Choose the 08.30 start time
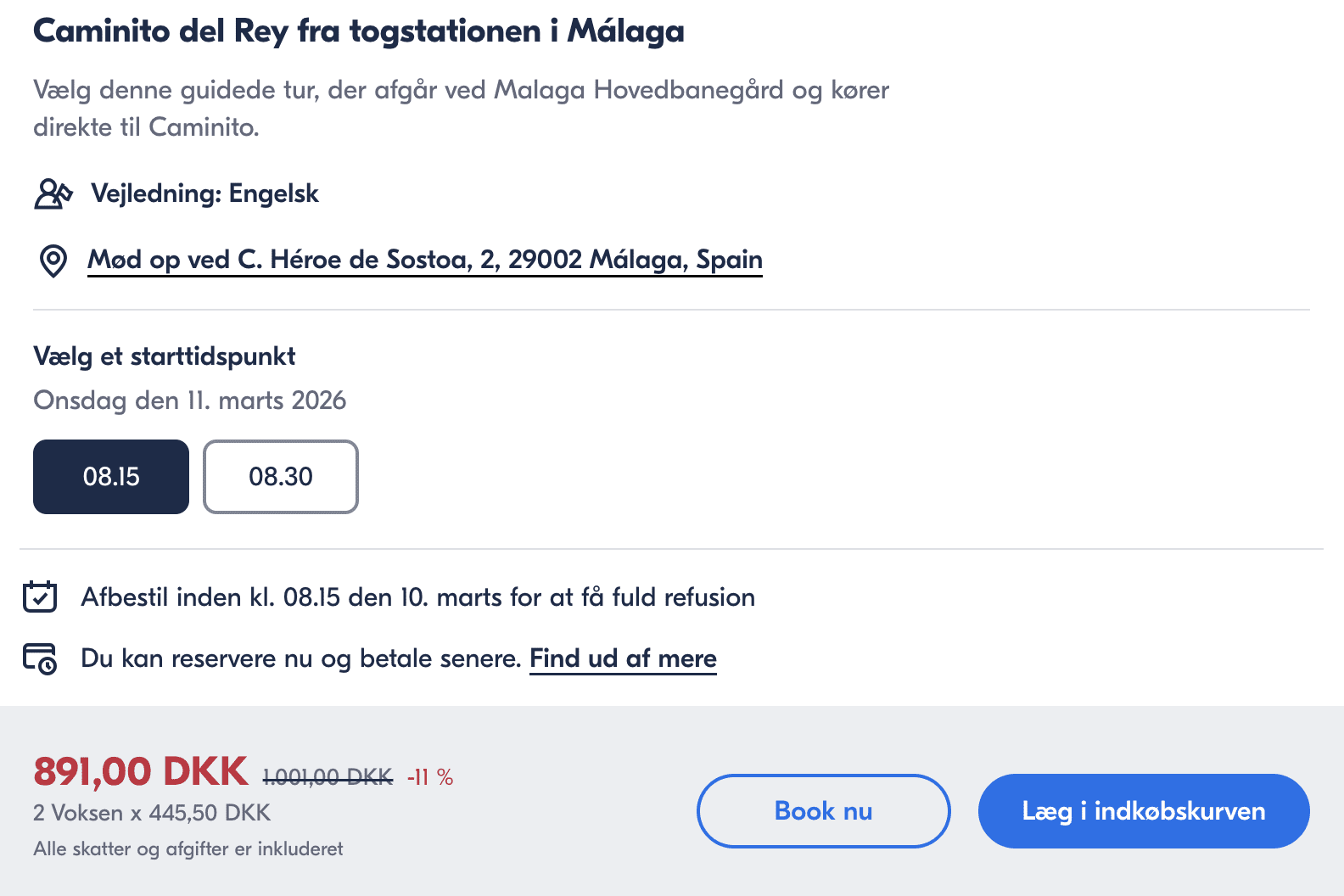1344x896 pixels. coord(281,477)
